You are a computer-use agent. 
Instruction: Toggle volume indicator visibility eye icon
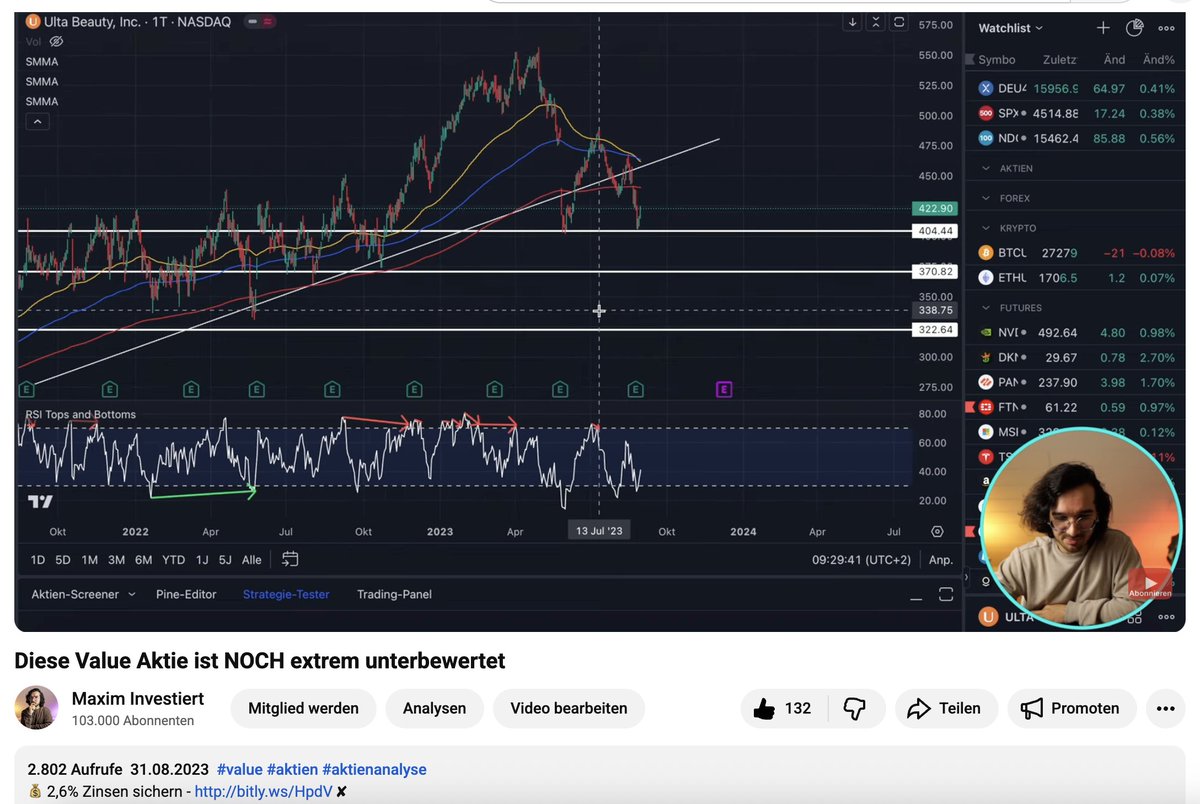pos(57,41)
